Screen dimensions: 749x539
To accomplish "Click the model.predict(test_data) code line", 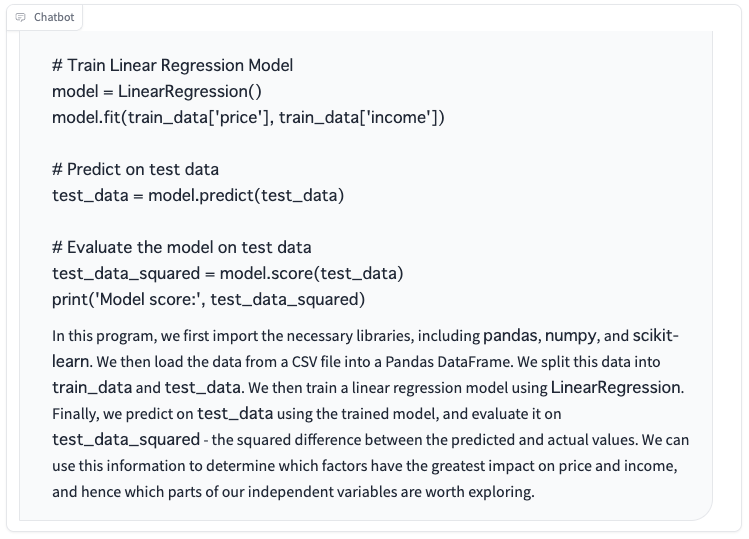I will coord(198,195).
